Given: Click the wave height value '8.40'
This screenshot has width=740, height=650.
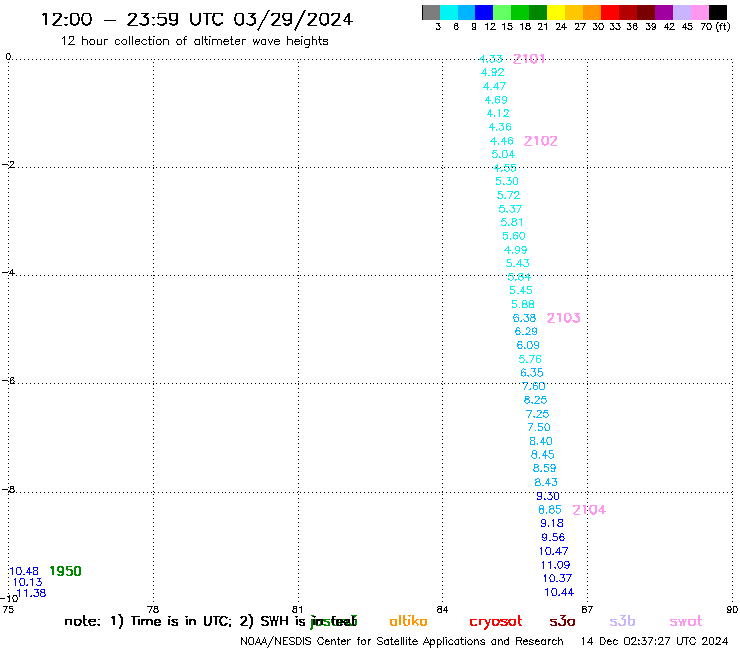Looking at the screenshot, I should coord(541,441).
